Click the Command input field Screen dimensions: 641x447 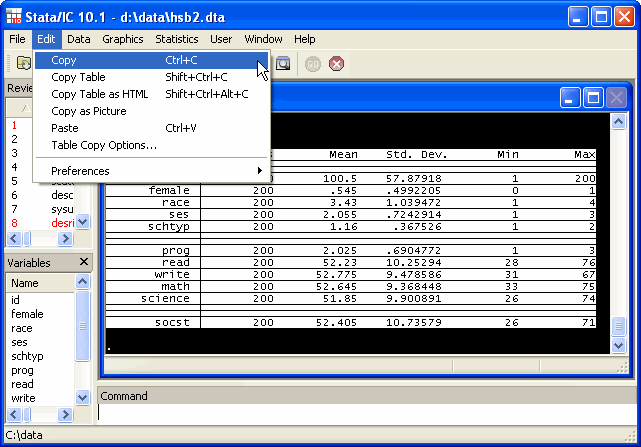coord(367,413)
